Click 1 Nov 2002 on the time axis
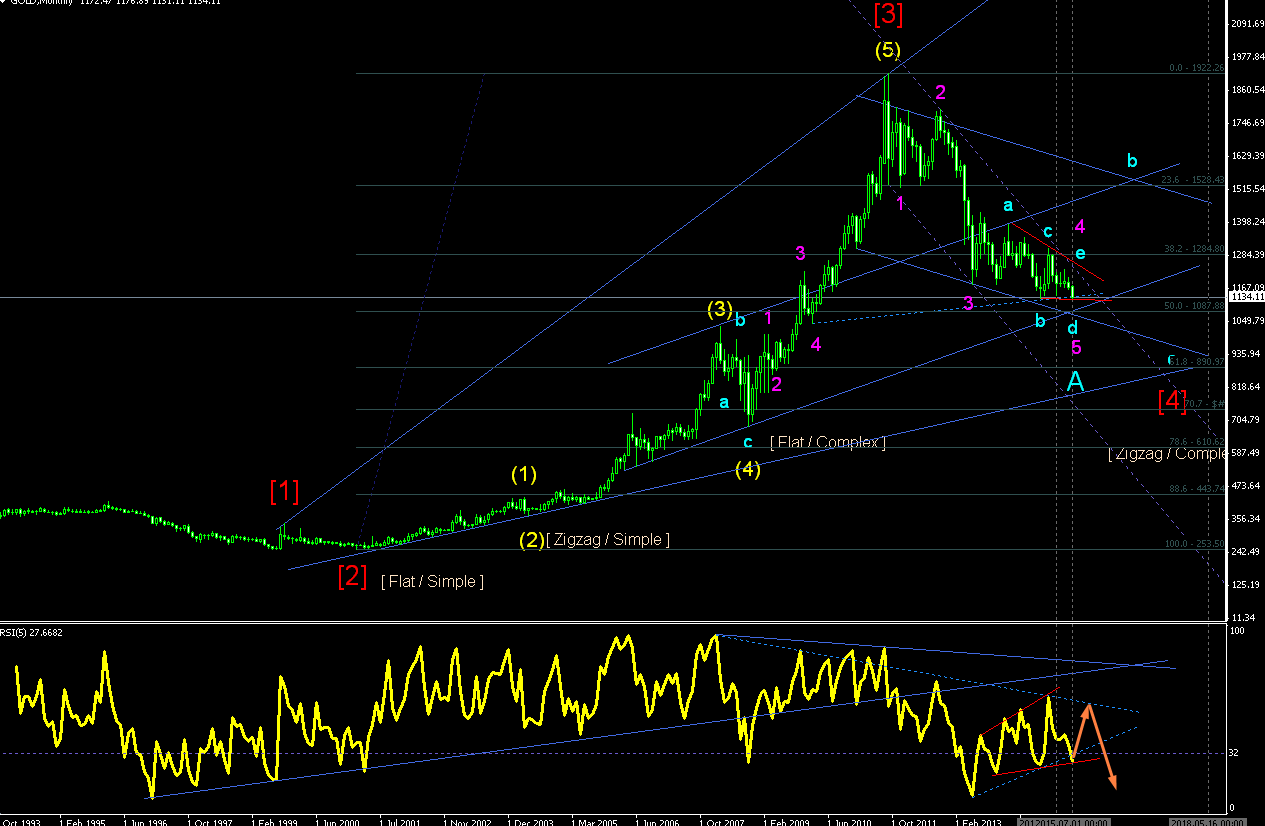1265x826 pixels. coord(468,822)
